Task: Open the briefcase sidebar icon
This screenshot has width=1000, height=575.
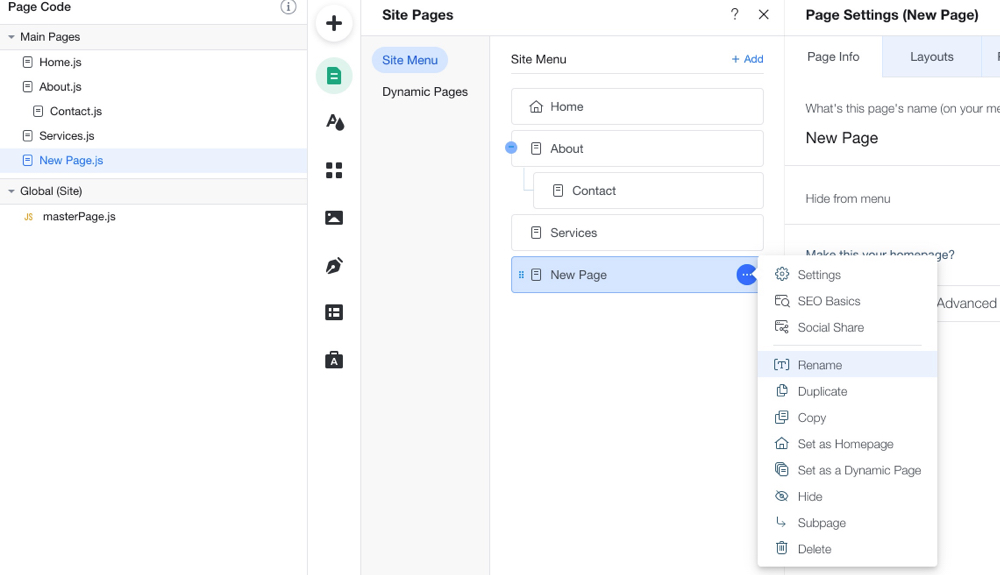Action: pyautogui.click(x=334, y=360)
